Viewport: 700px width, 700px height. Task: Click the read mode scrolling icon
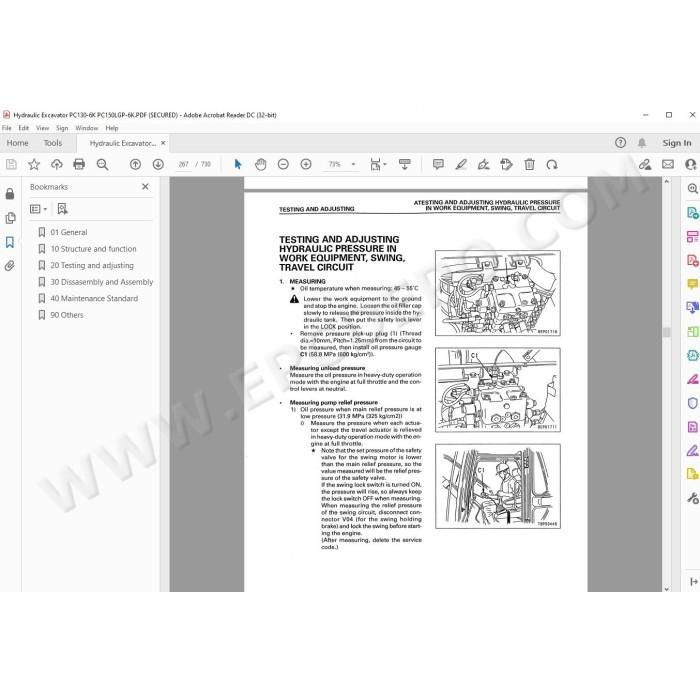[405, 165]
